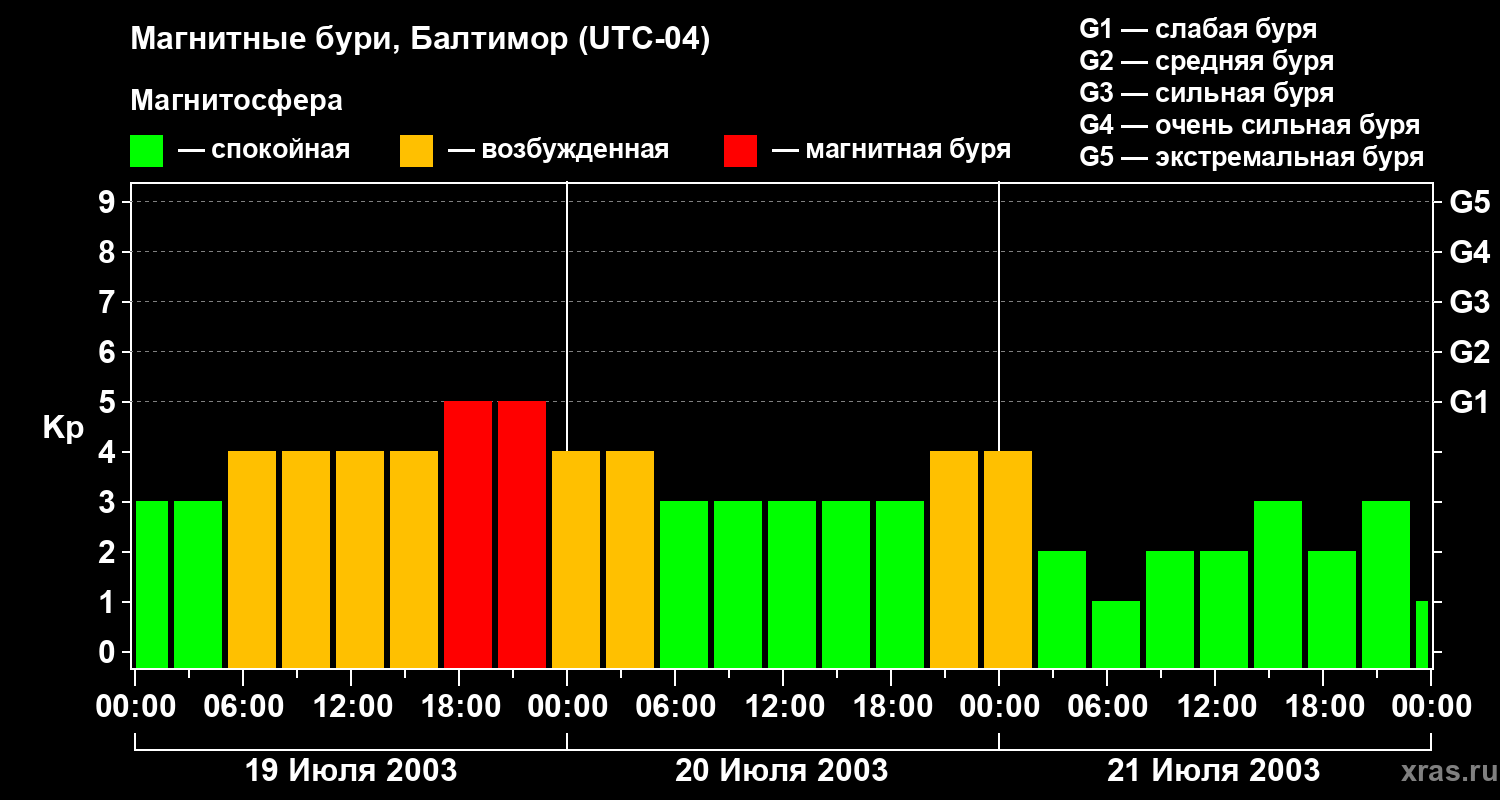Click the '20 Июля 2003' date label
Image resolution: width=1500 pixels, height=800 pixels.
(782, 771)
